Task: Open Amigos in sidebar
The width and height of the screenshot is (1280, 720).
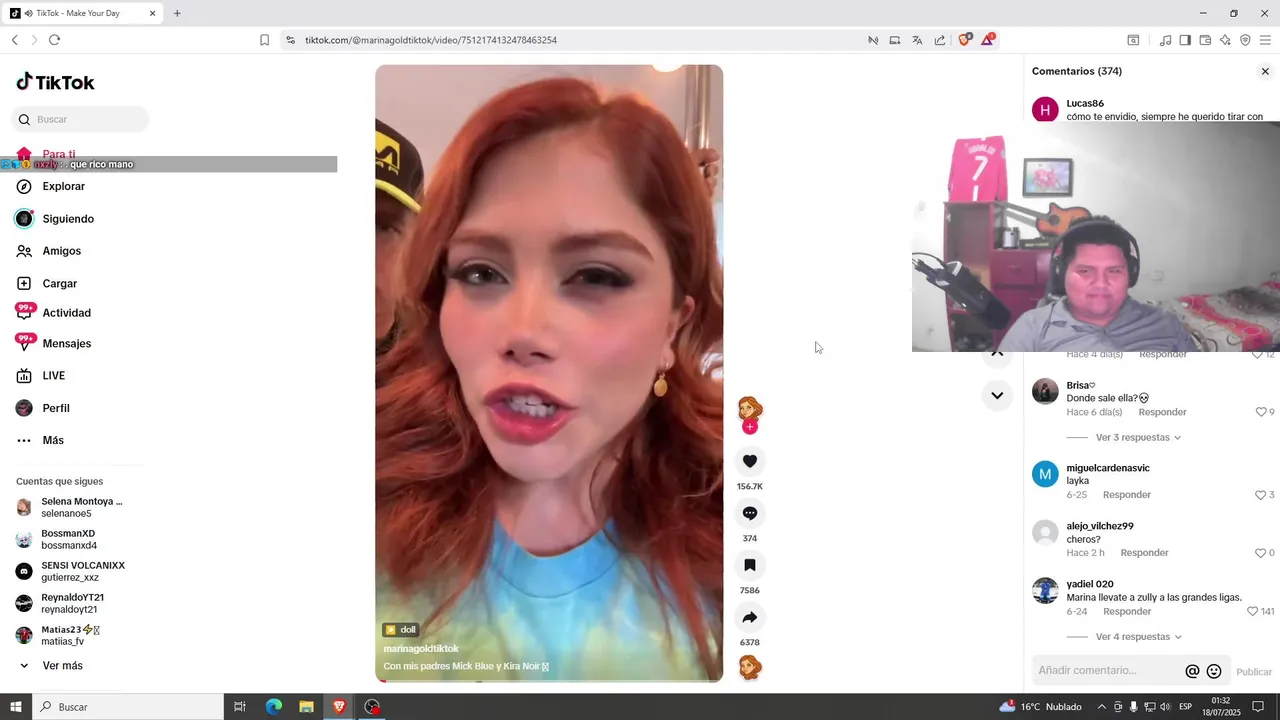Action: click(x=62, y=251)
